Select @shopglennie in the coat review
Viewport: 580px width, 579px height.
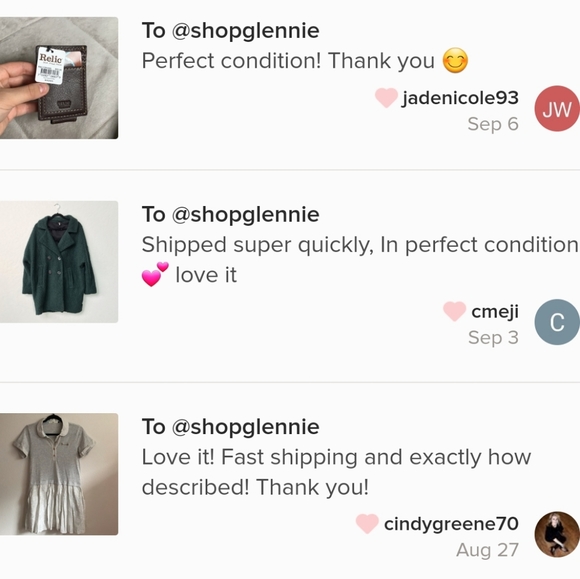pyautogui.click(x=245, y=215)
